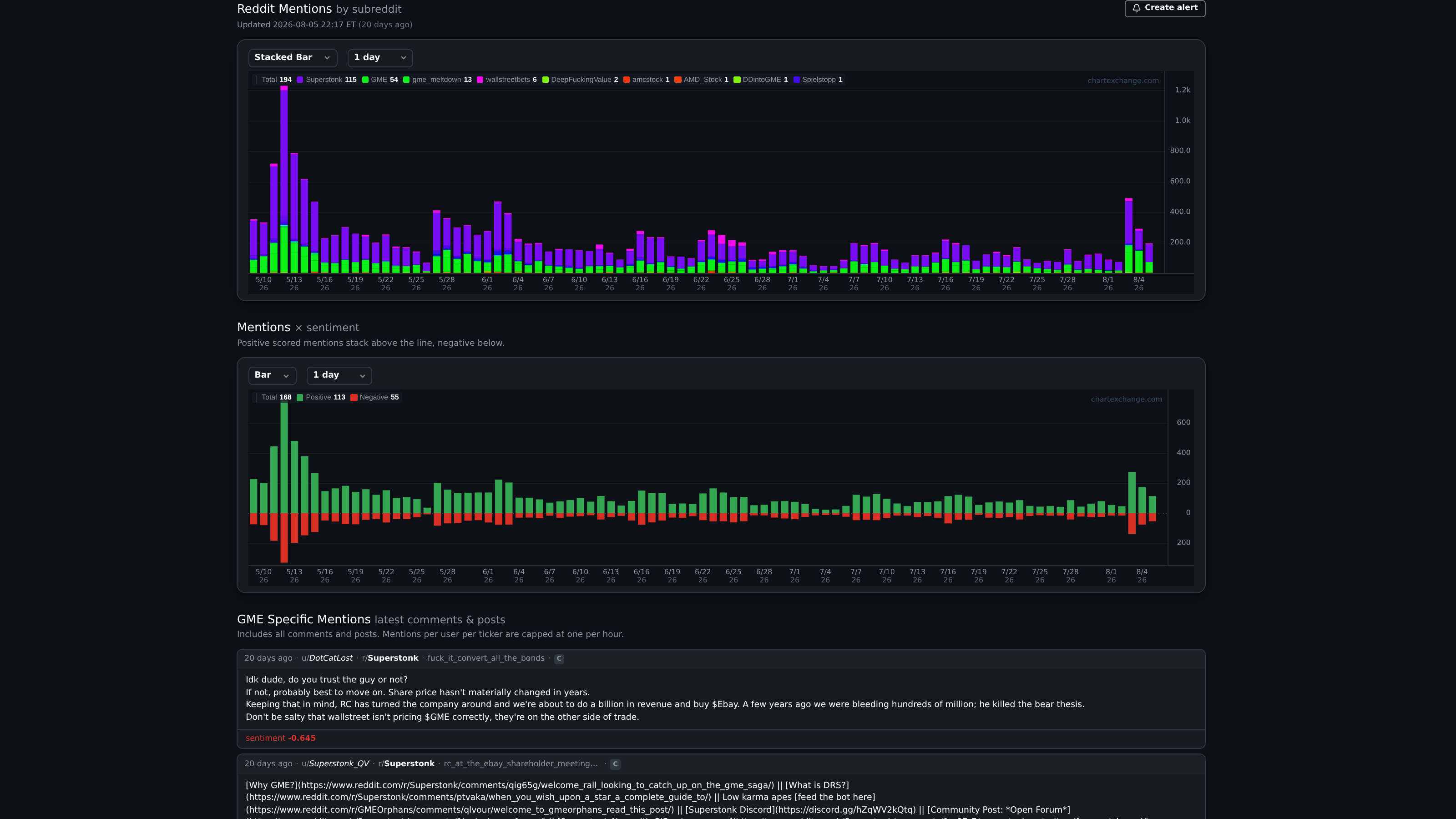This screenshot has height=819, width=1456.
Task: Toggle the Superstonk legend series
Action: (x=327, y=80)
